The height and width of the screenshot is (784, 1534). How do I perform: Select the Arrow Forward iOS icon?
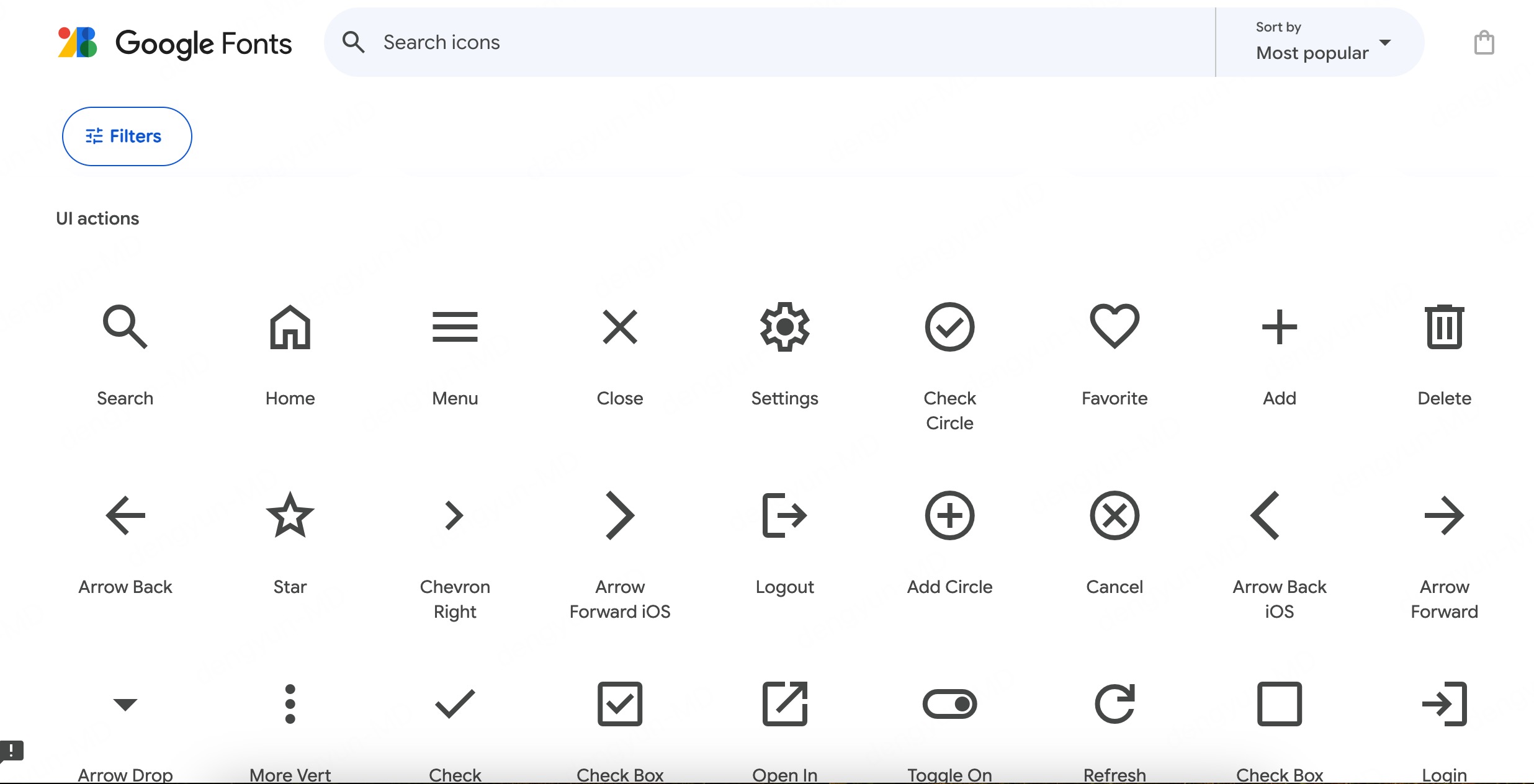coord(620,515)
